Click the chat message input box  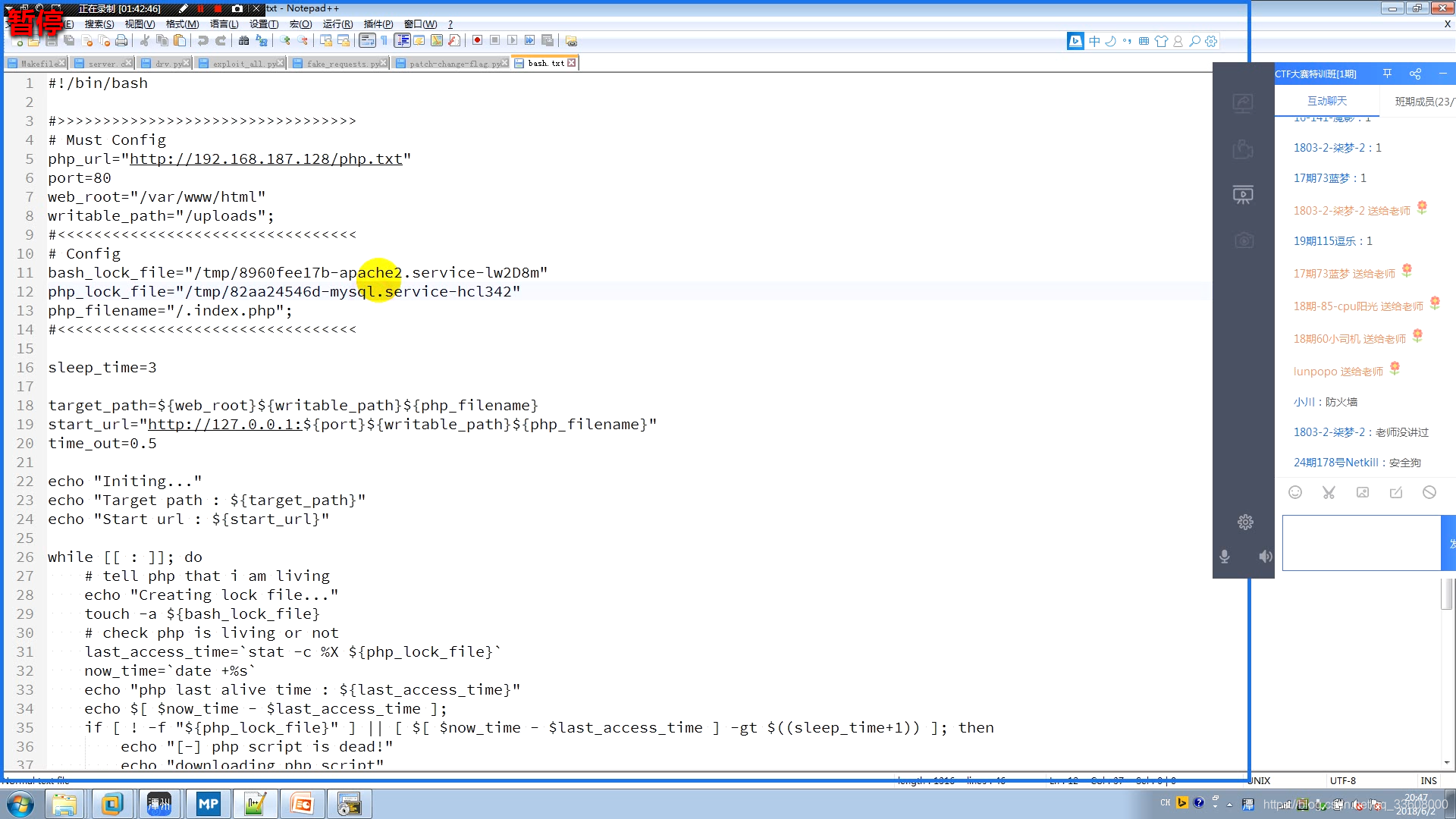[1361, 543]
